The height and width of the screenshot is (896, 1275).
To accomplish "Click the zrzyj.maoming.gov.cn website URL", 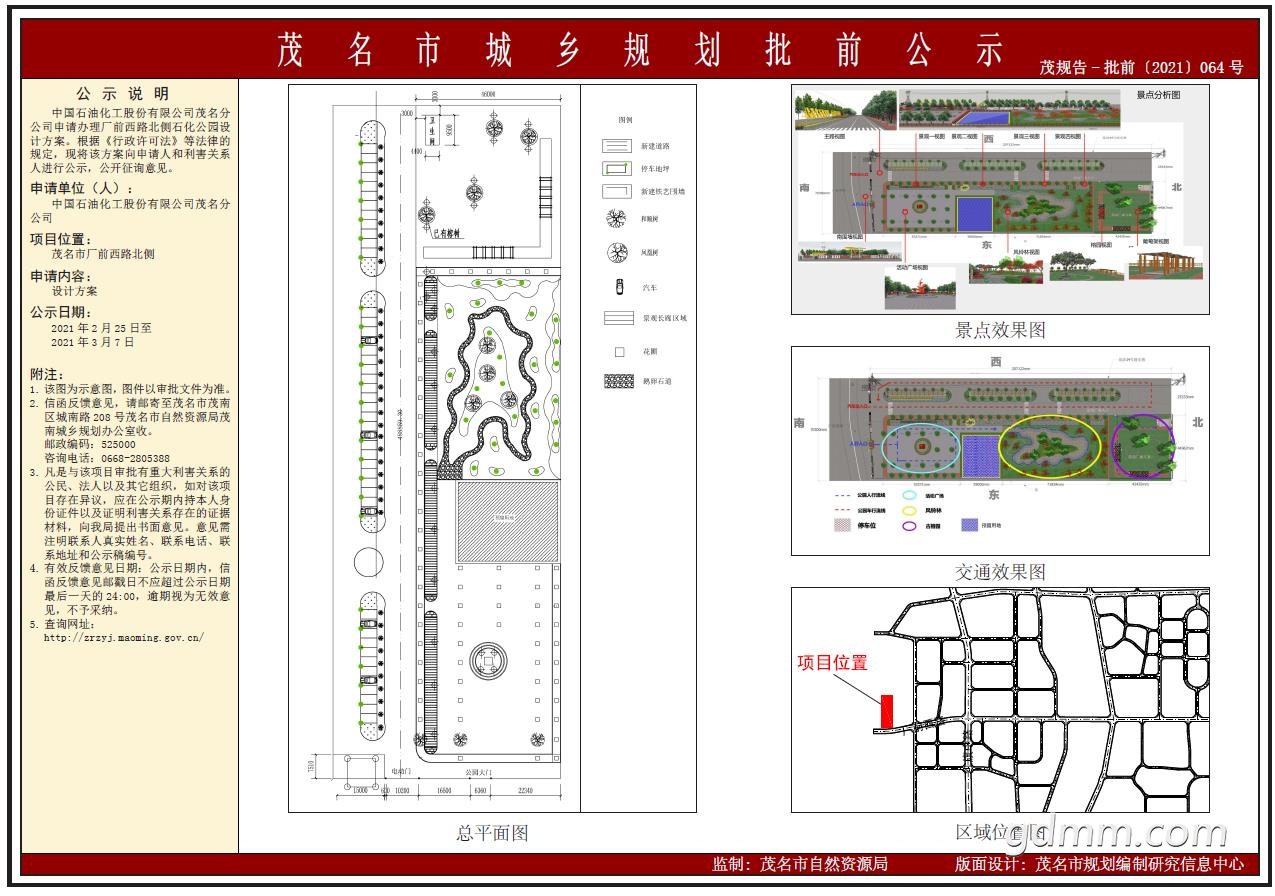I will point(124,637).
